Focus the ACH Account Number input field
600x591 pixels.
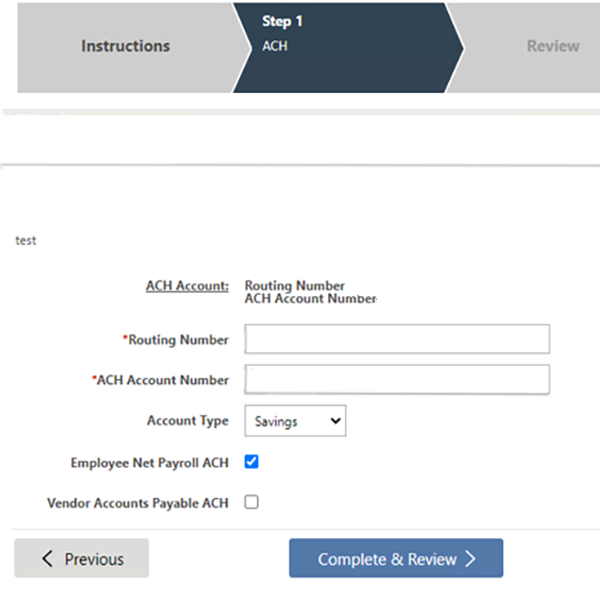tap(397, 379)
